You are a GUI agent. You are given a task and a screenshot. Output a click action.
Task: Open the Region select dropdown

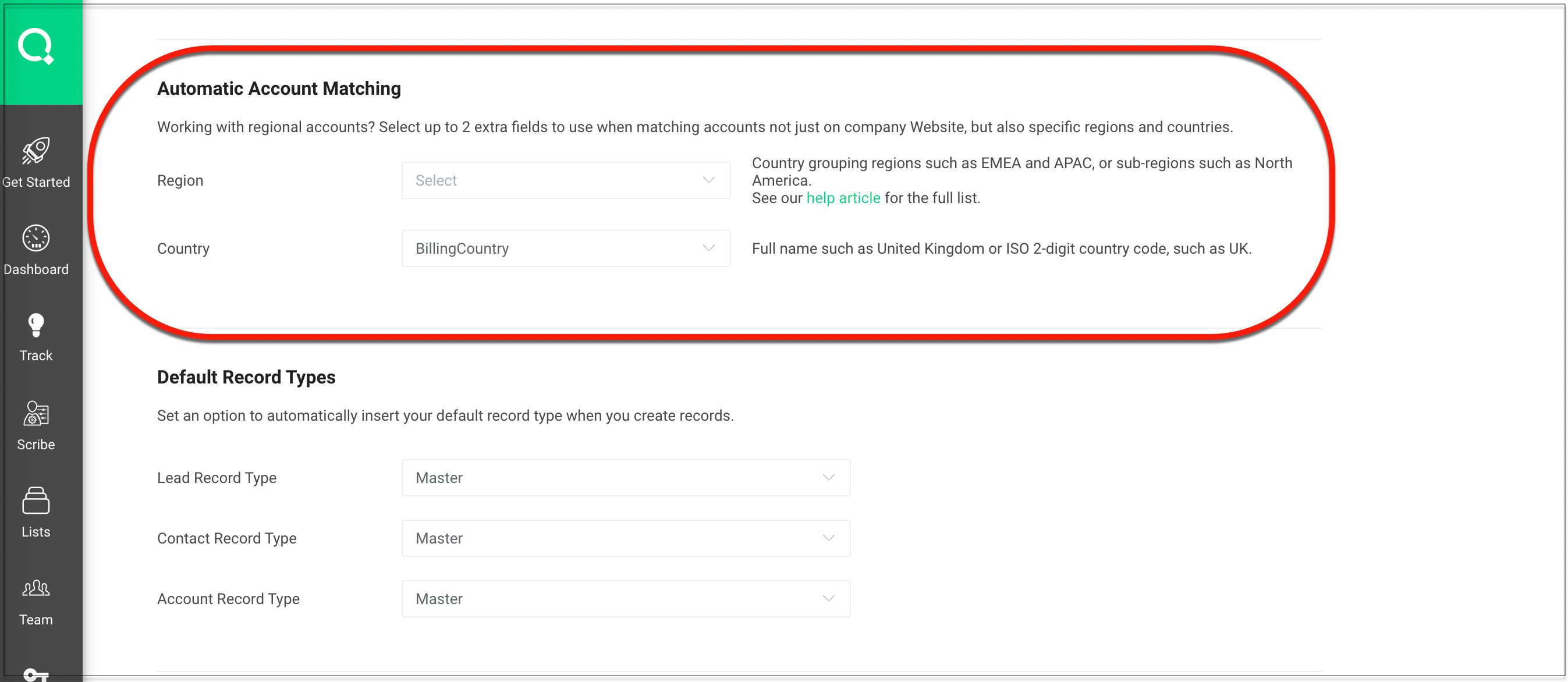[x=565, y=181]
